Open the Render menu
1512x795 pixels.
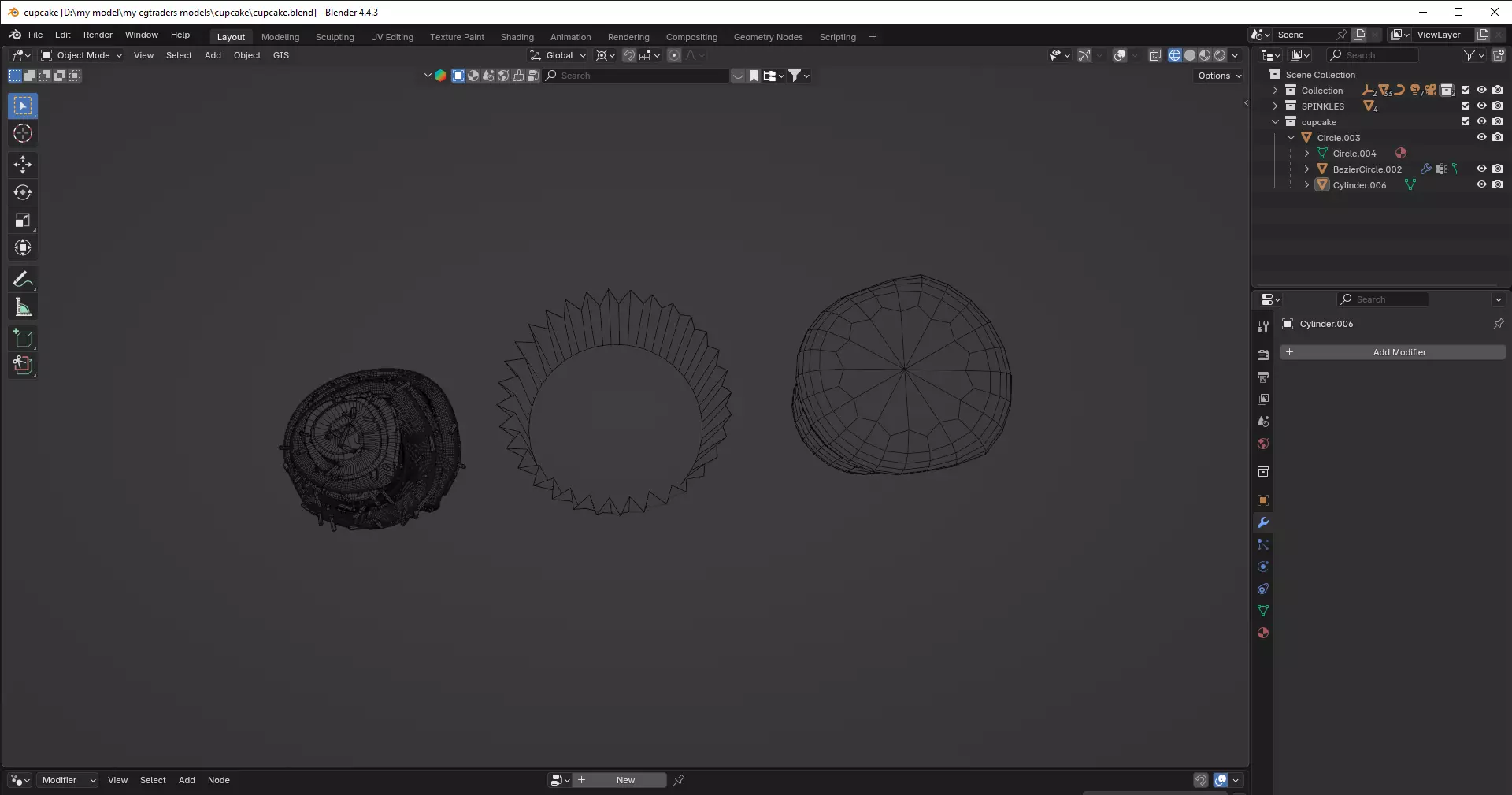point(98,35)
